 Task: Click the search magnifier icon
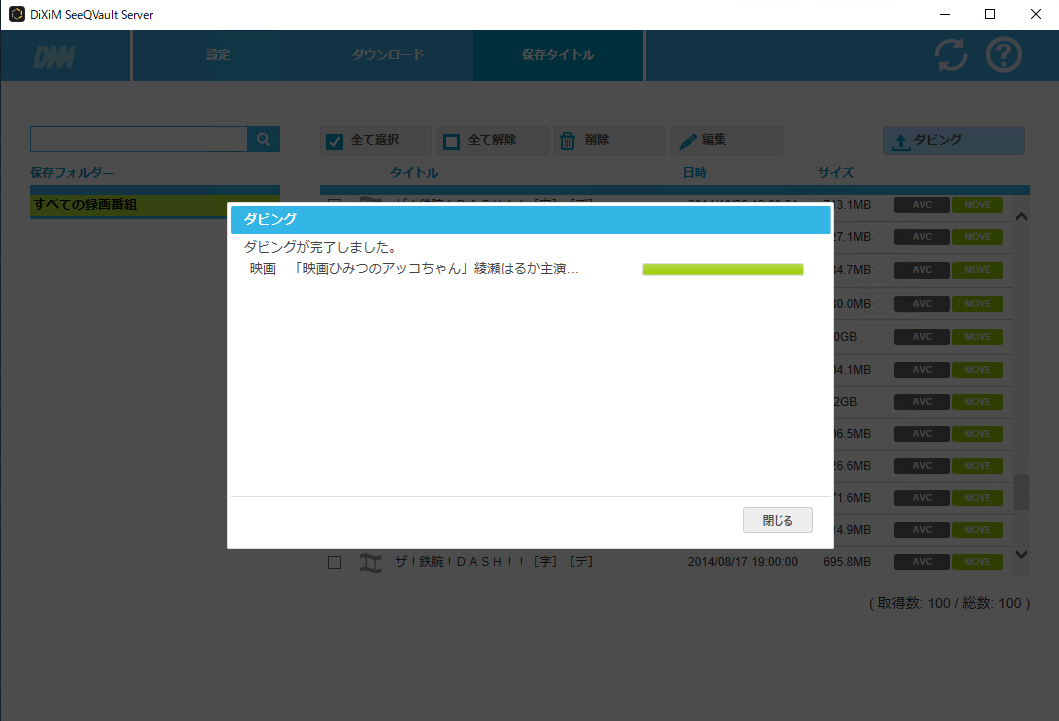[x=264, y=140]
